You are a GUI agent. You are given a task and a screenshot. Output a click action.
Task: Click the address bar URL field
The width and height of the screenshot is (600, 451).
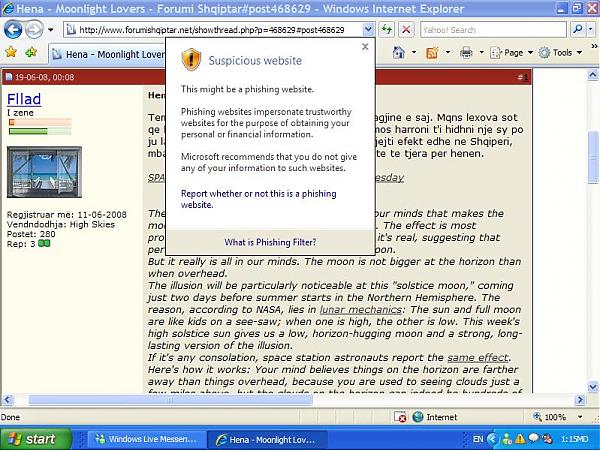pos(213,30)
